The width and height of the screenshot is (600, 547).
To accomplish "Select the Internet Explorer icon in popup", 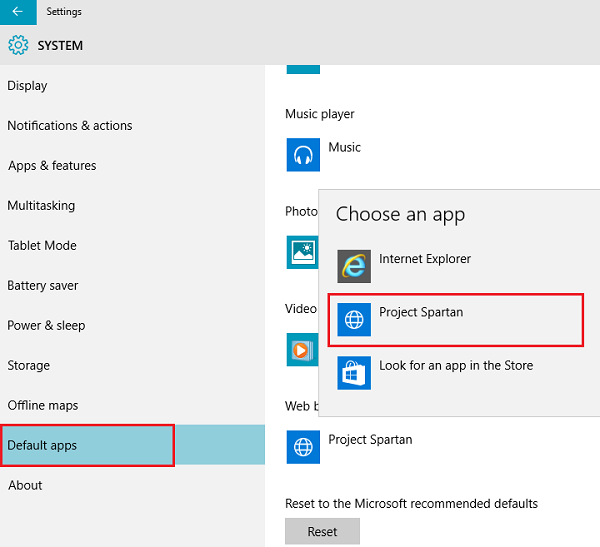I will pyautogui.click(x=354, y=266).
